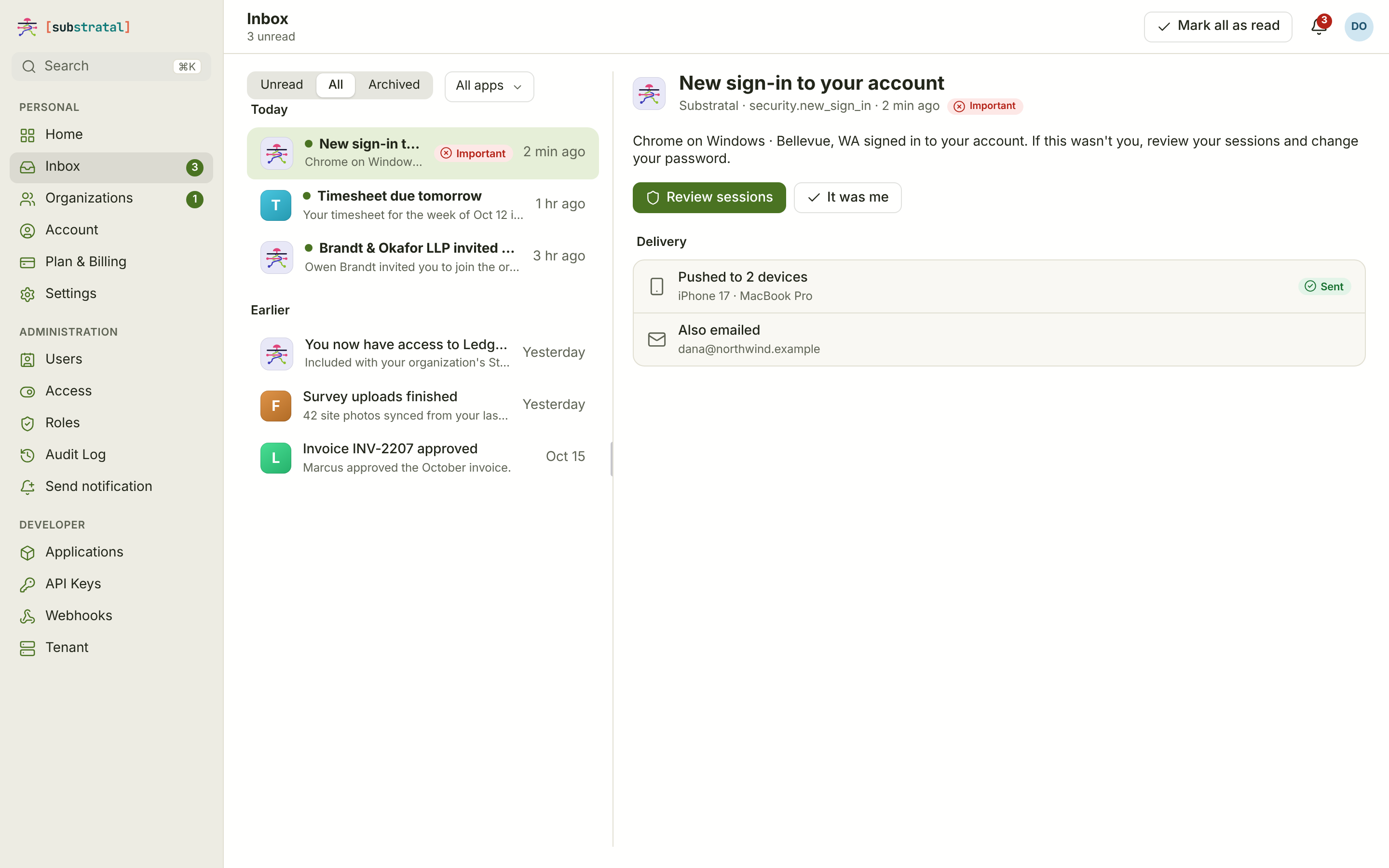Open Plan & Billing page

111,262
